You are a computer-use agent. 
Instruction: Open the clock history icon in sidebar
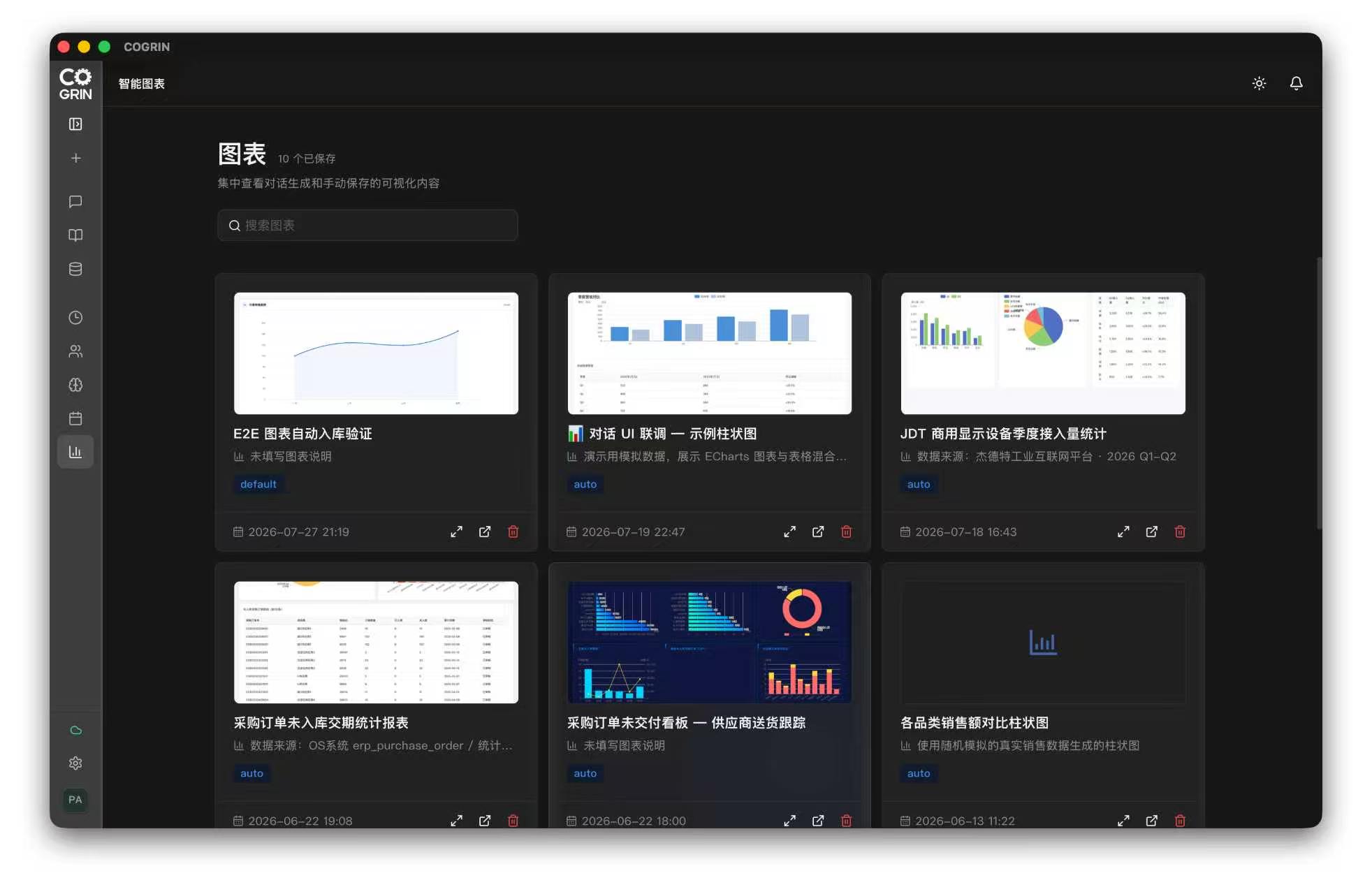point(75,318)
